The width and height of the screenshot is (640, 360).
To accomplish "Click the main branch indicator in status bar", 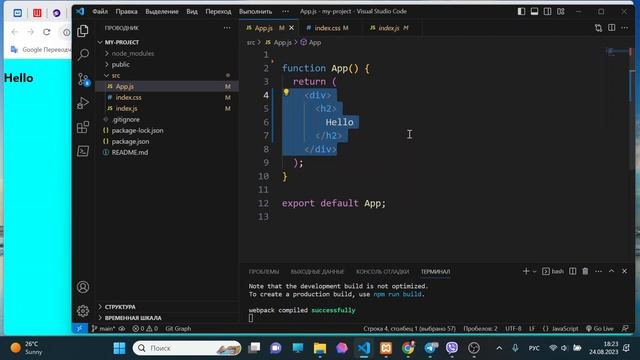I will (103, 328).
